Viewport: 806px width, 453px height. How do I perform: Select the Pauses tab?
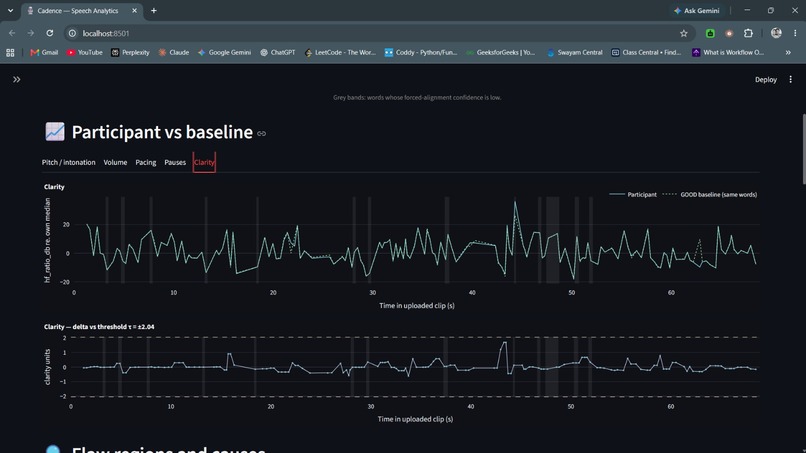175,162
